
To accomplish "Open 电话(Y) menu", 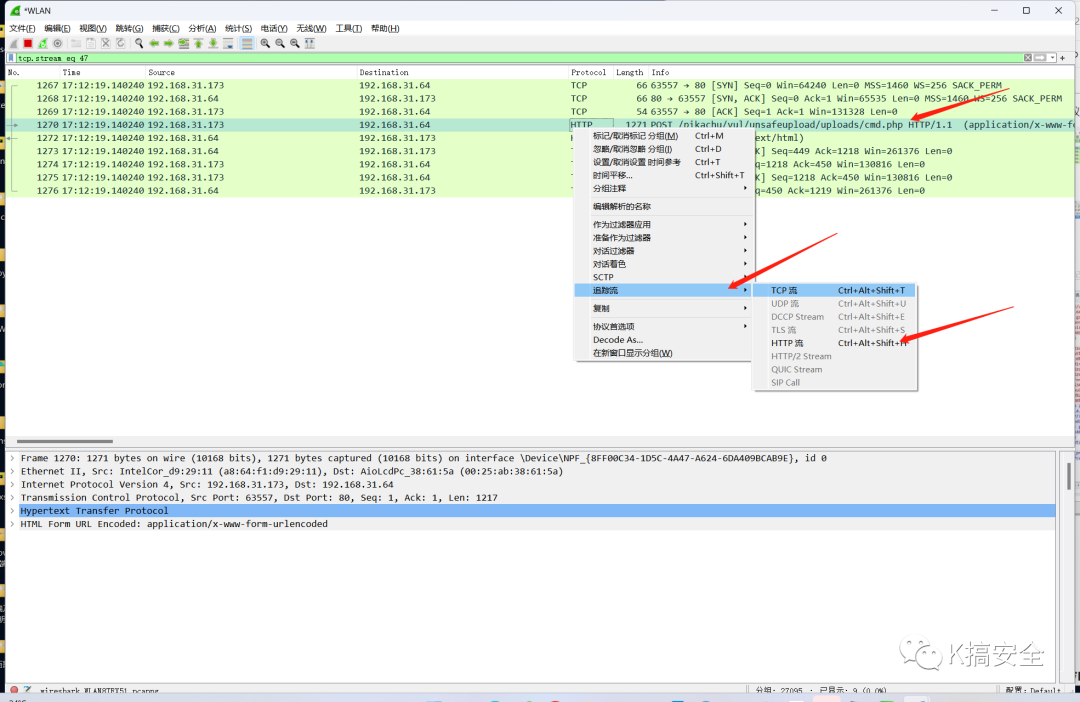I will 274,28.
